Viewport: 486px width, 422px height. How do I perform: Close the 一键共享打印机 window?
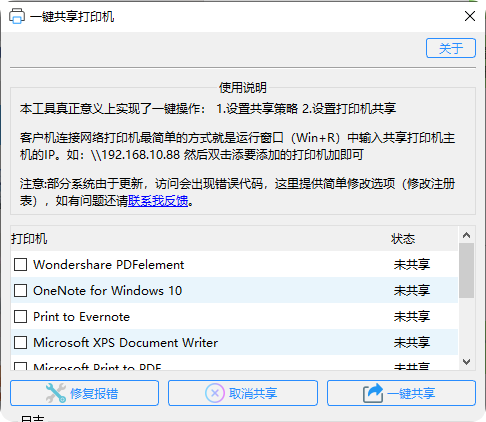[x=470, y=16]
